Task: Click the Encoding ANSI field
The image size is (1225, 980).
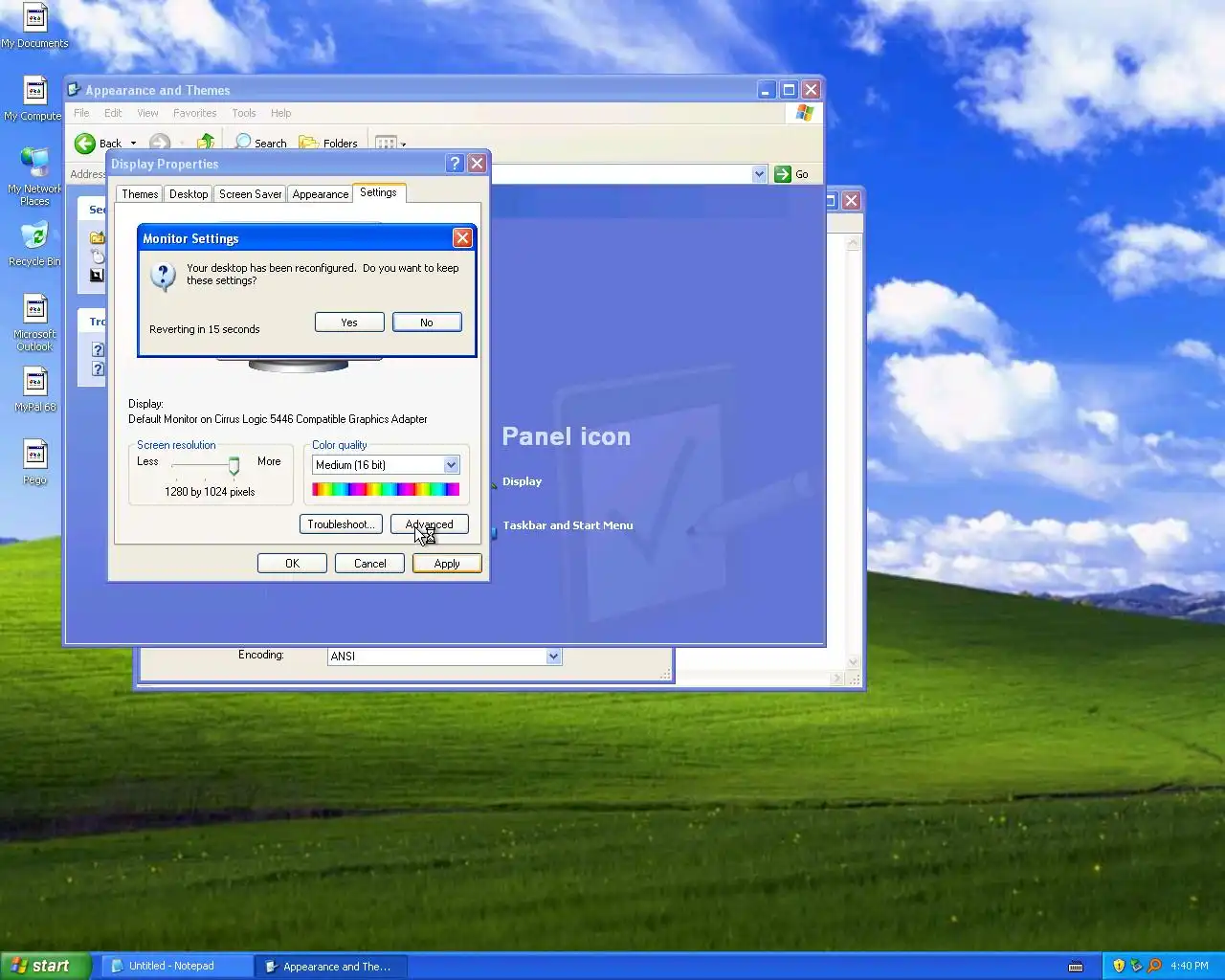Action: coord(444,657)
